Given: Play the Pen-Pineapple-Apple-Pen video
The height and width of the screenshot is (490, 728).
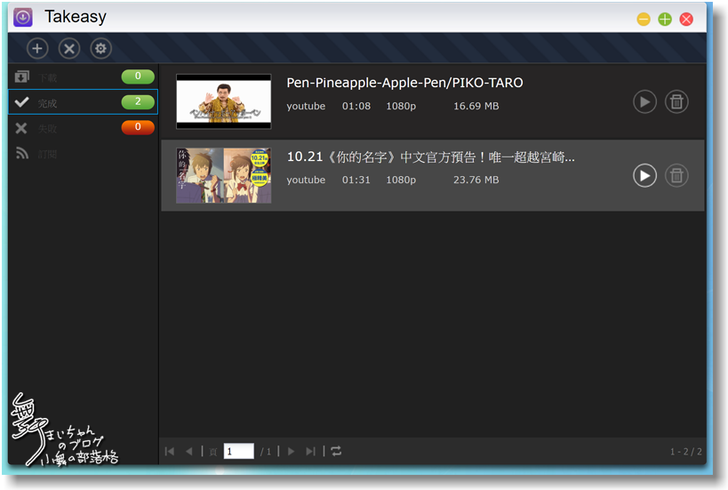Looking at the screenshot, I should [x=644, y=102].
